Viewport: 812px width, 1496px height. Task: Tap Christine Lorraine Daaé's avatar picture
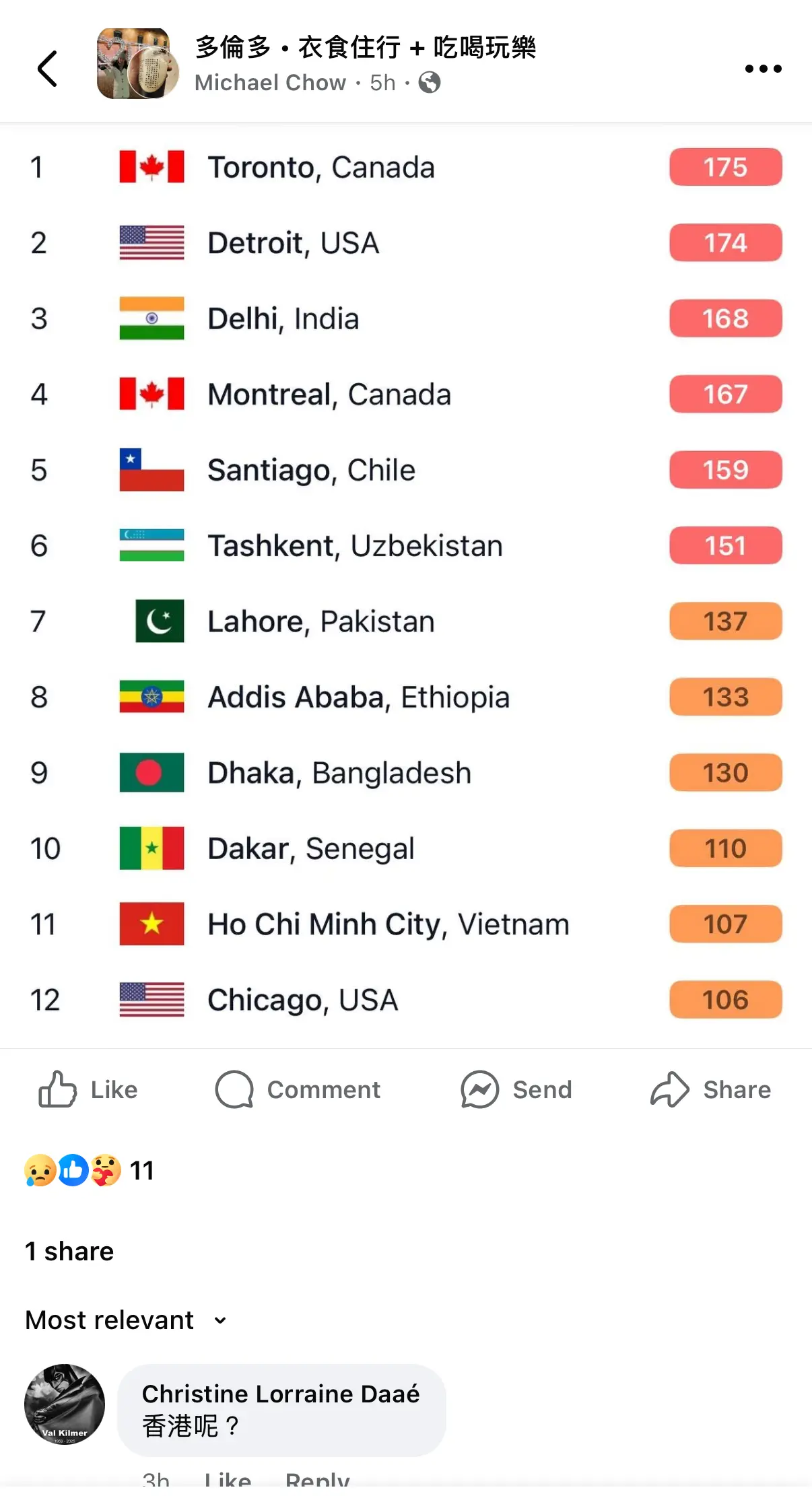(x=65, y=1404)
